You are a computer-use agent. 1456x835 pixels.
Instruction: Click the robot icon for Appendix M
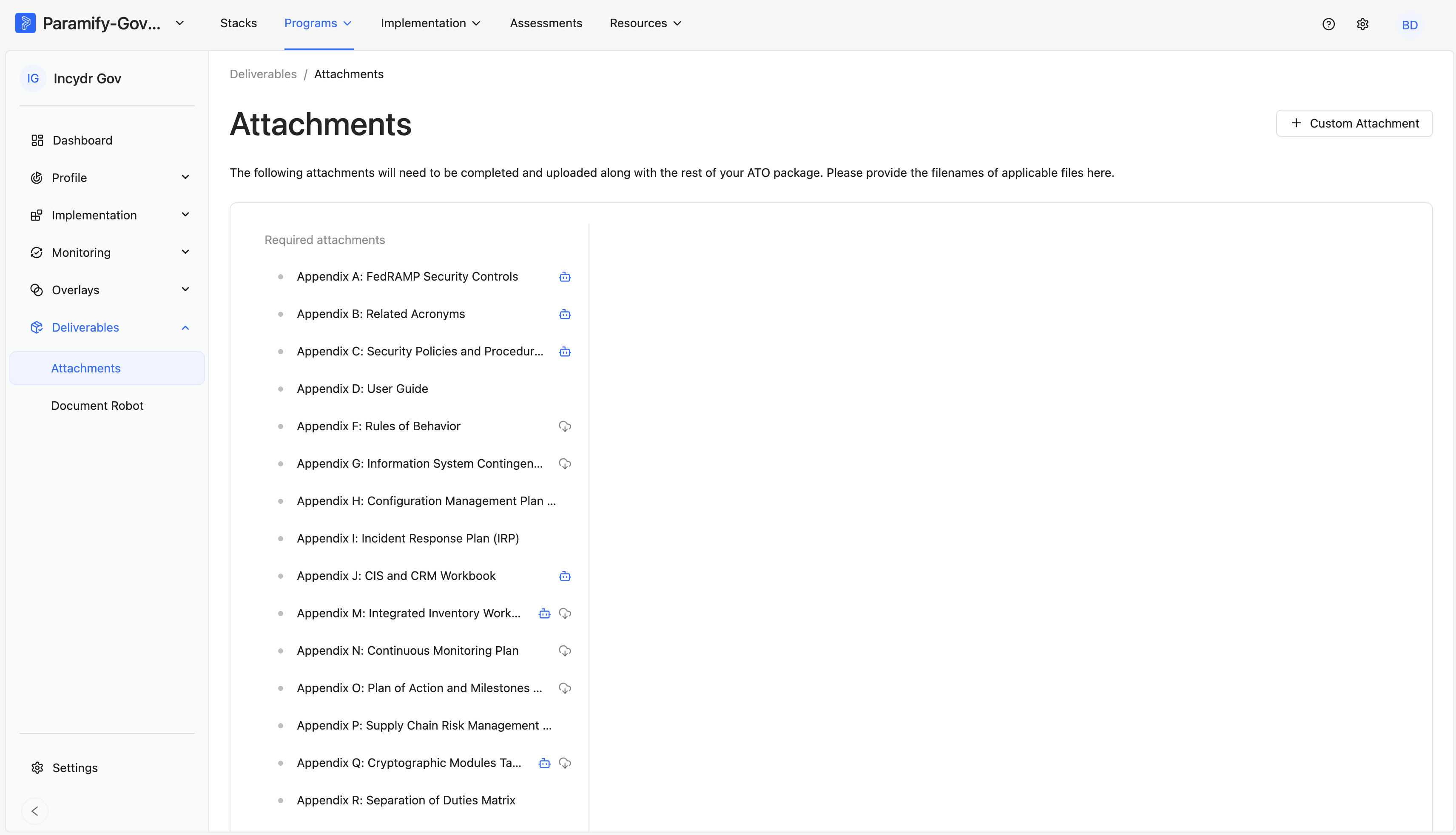click(x=544, y=613)
